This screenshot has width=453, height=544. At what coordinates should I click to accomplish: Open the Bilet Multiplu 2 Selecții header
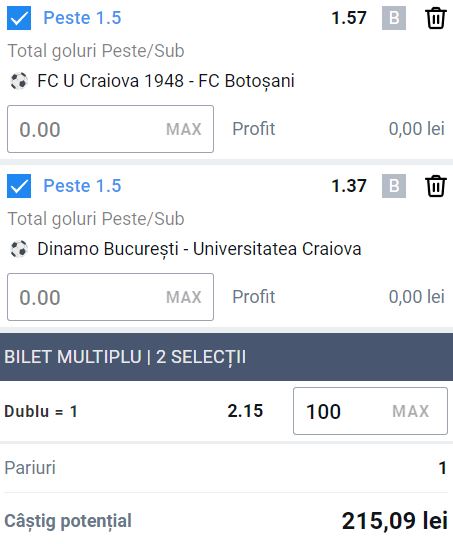(226, 357)
